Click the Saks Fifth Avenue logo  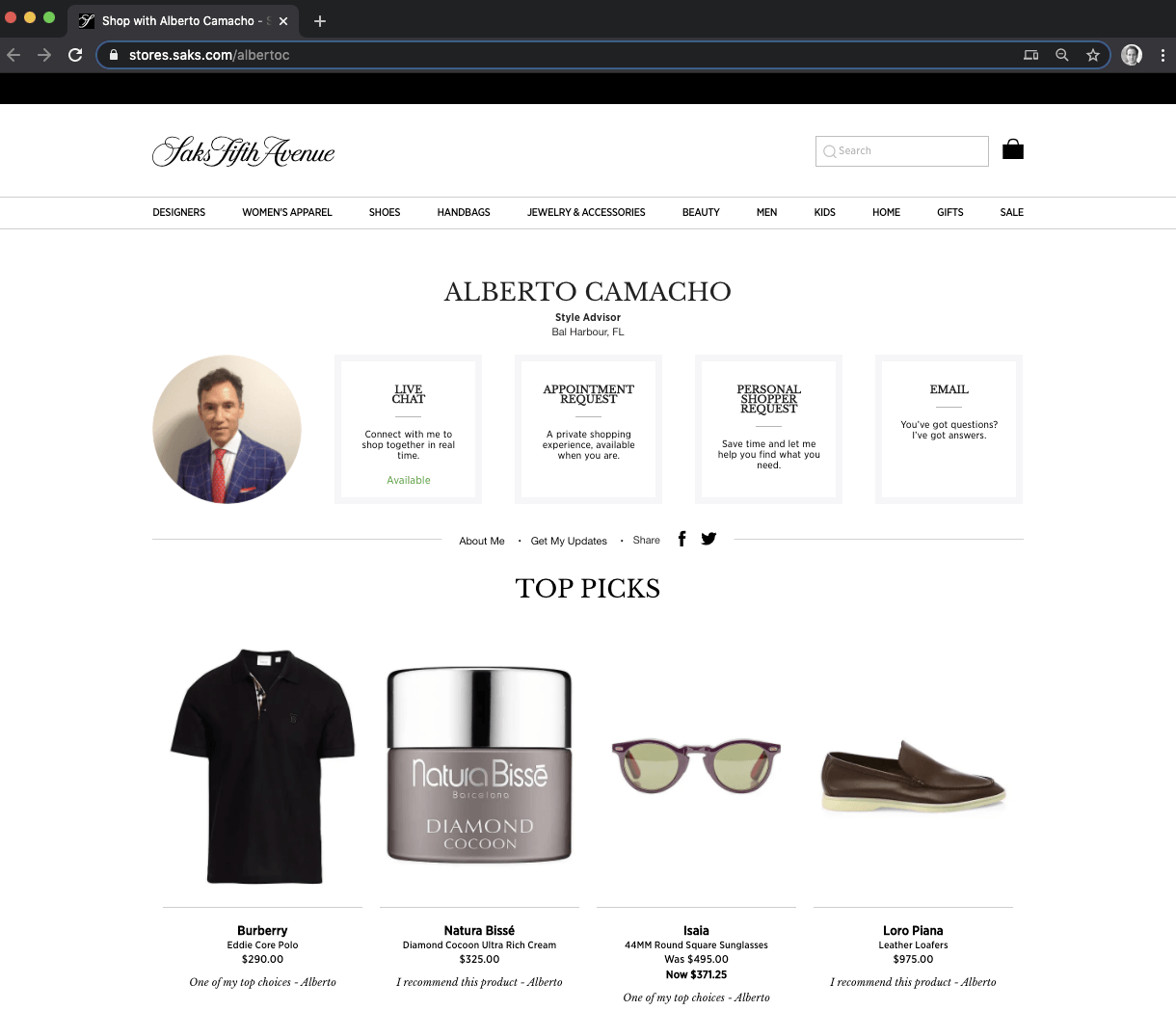point(244,151)
